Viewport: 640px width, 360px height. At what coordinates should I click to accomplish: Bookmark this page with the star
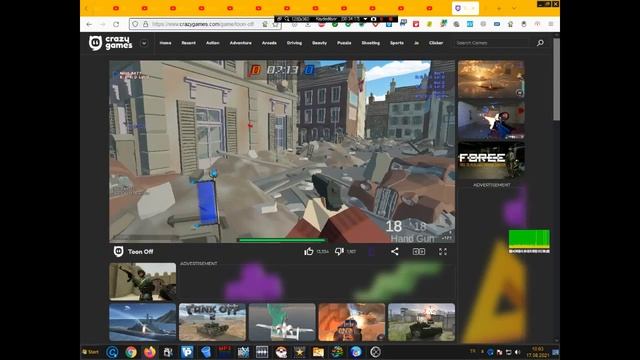tap(275, 24)
